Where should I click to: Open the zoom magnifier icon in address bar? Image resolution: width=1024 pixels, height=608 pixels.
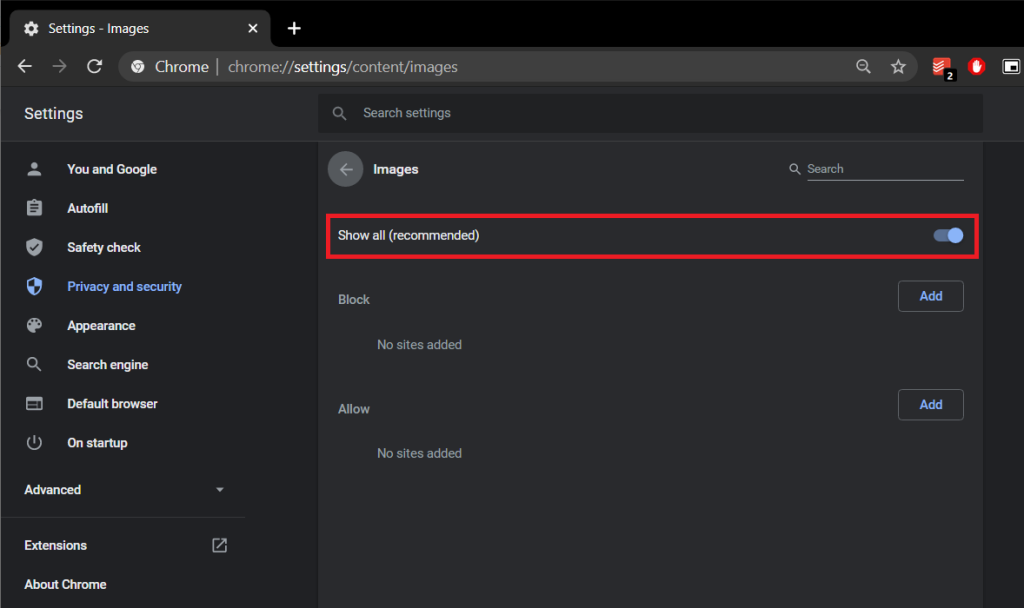[864, 67]
